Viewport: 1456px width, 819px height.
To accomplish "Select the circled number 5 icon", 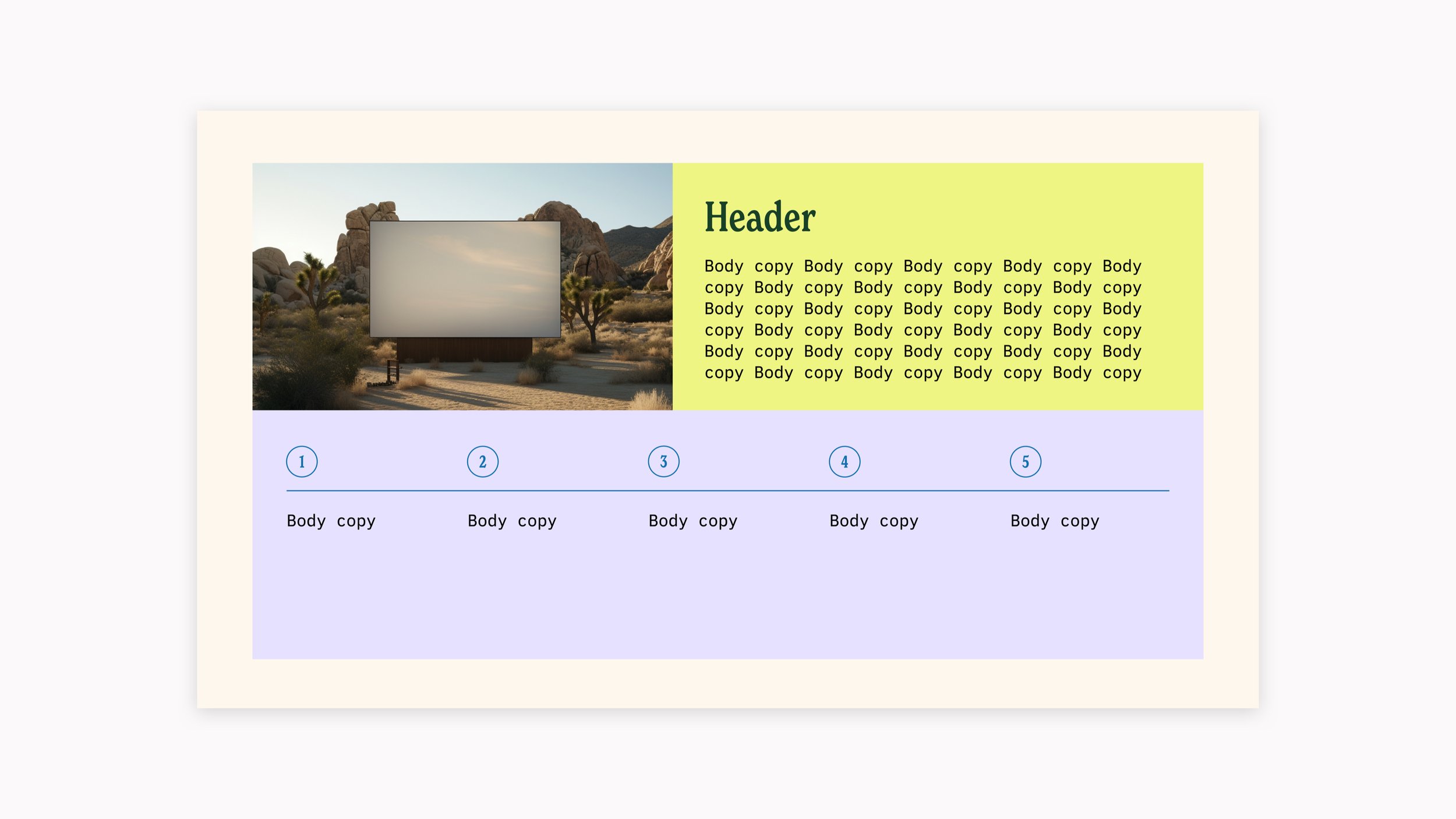I will click(1026, 462).
